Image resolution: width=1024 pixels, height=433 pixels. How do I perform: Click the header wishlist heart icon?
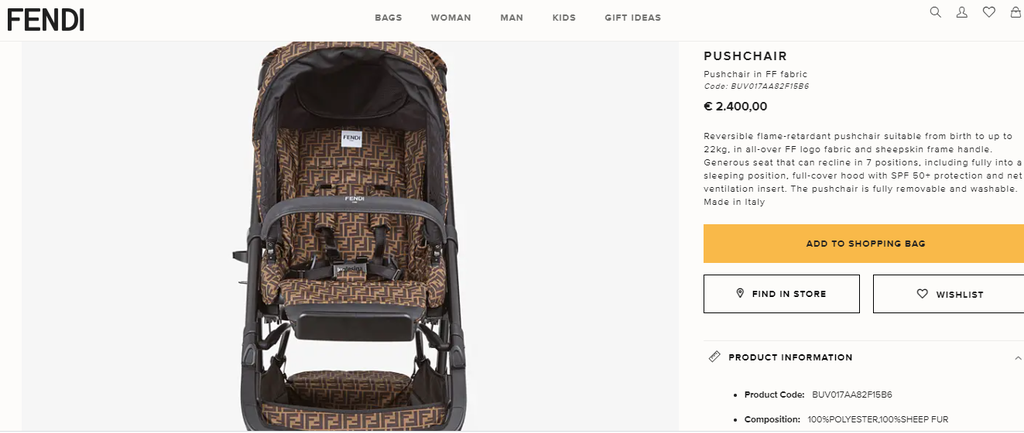pyautogui.click(x=989, y=12)
